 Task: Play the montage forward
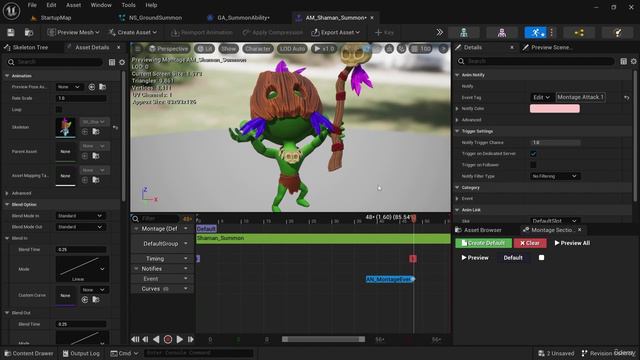pos(179,340)
